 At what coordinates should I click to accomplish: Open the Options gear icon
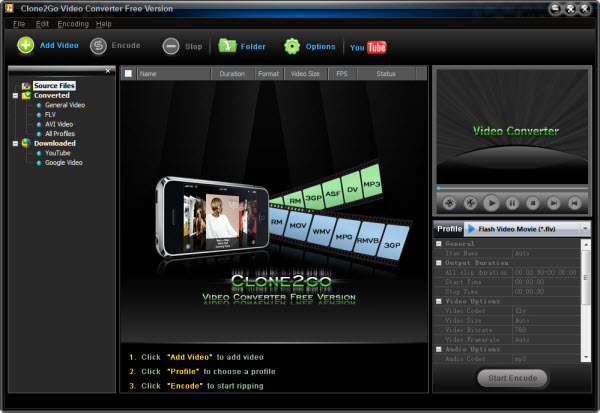tap(292, 46)
